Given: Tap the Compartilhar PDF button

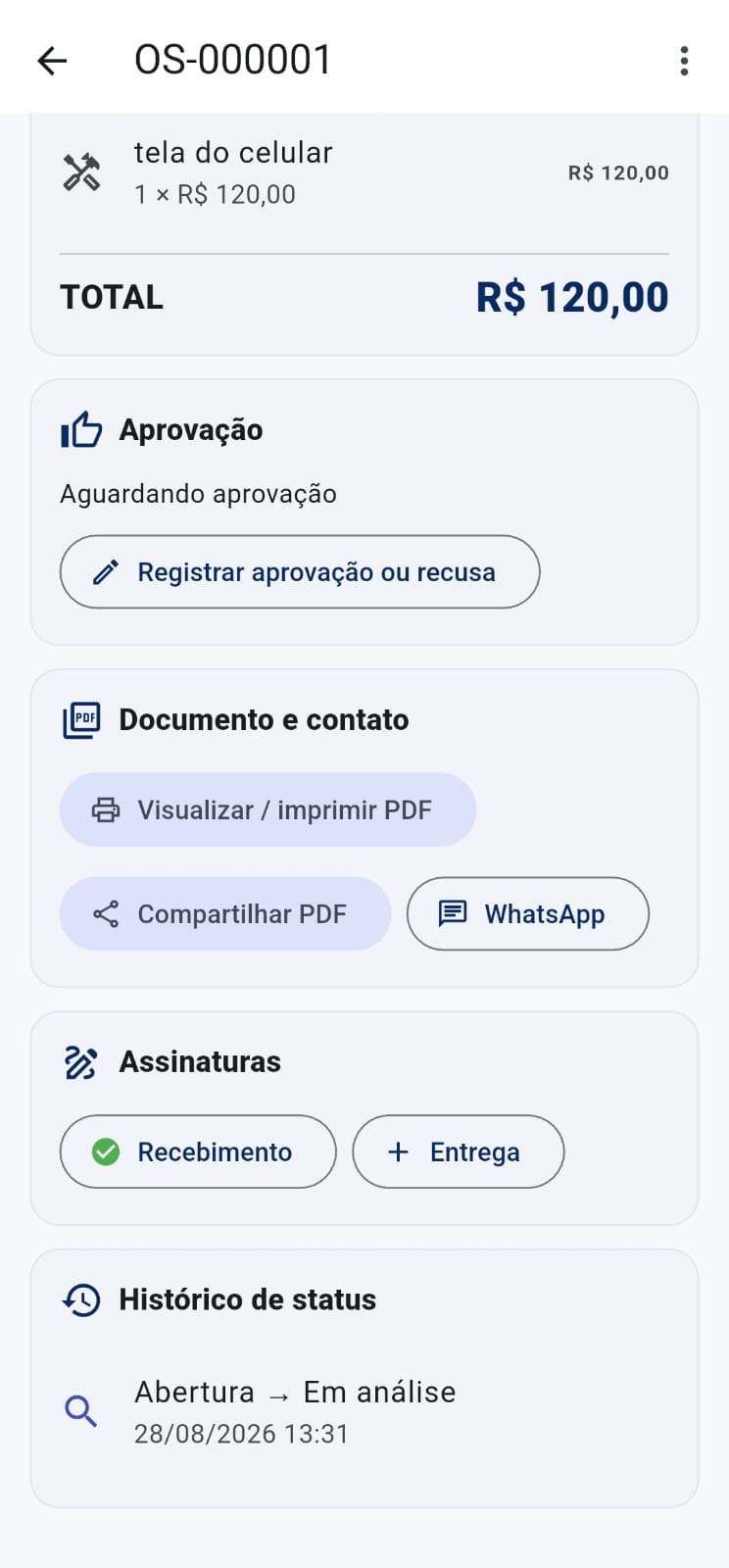Looking at the screenshot, I should (x=225, y=914).
